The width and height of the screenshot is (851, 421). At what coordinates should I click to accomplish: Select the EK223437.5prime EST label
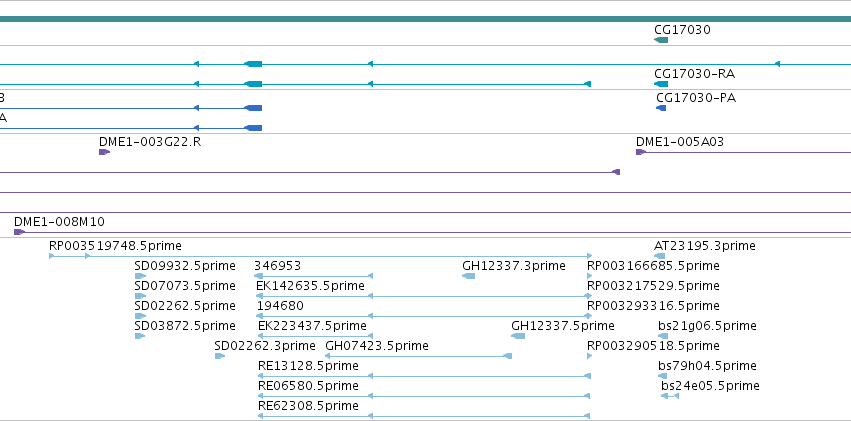coord(312,326)
